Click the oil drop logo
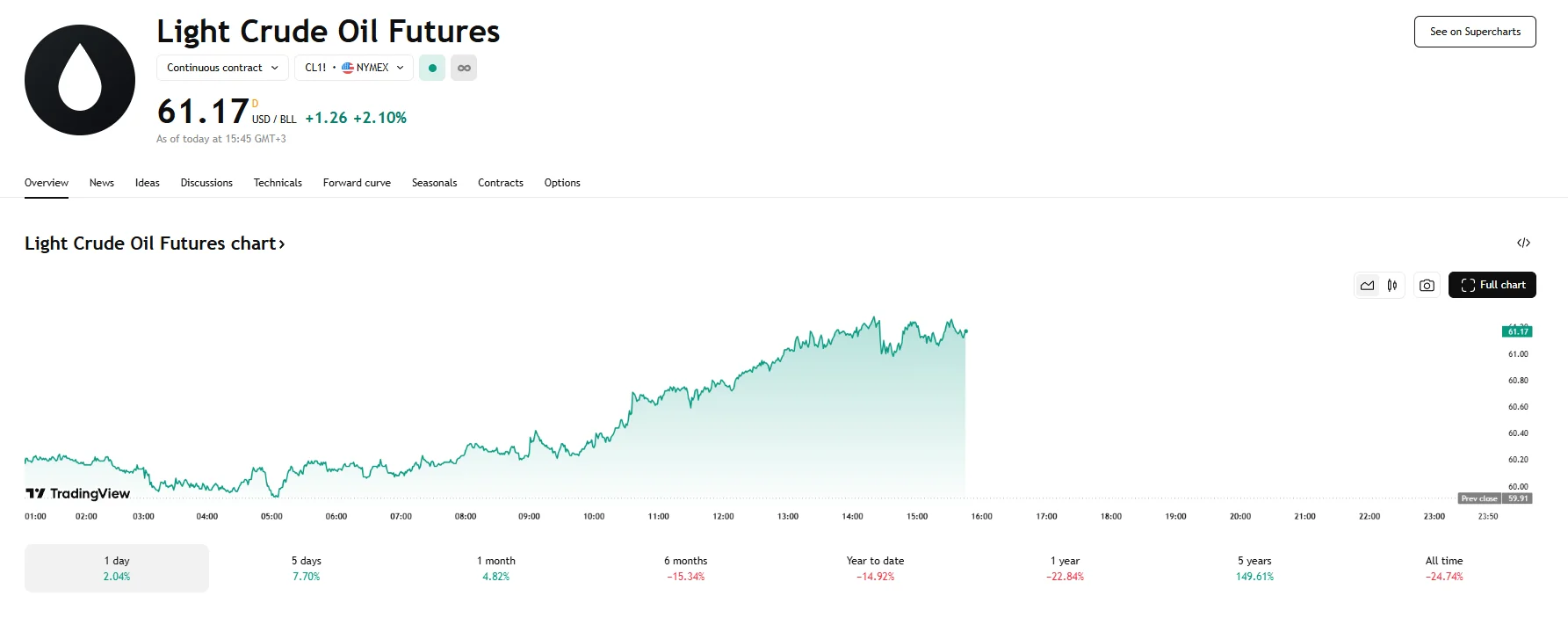 80,80
